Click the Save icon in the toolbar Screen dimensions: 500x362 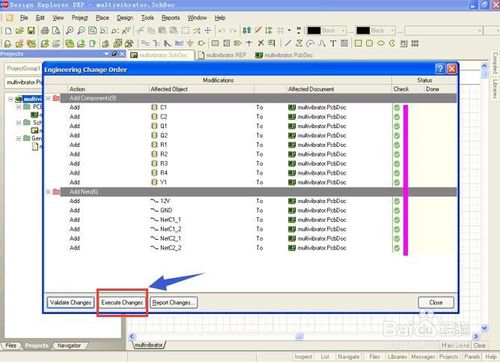point(31,31)
